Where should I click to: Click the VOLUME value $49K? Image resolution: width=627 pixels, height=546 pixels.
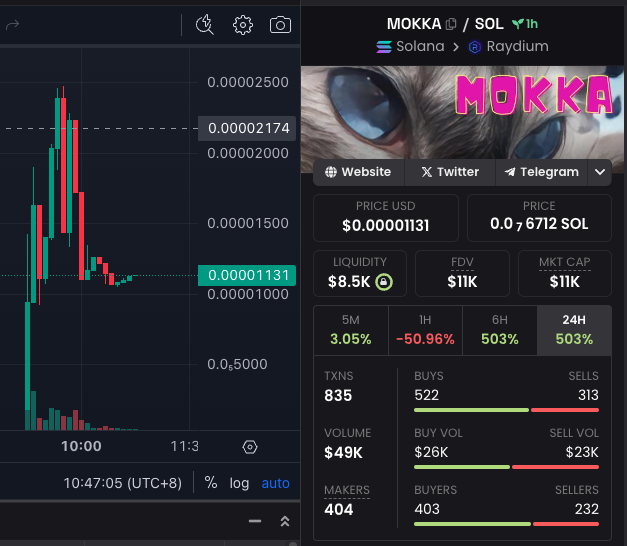(343, 453)
